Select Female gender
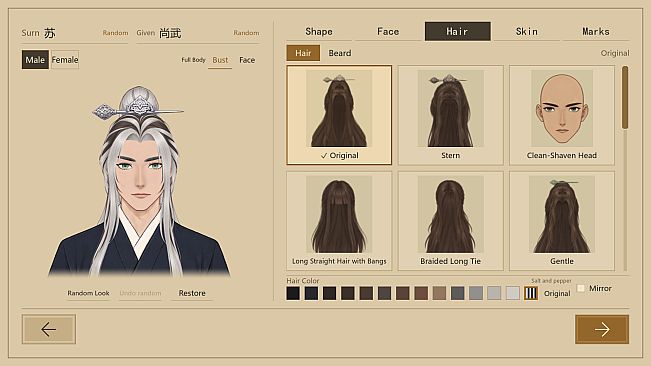Viewport: 651px width, 366px height. pos(65,60)
